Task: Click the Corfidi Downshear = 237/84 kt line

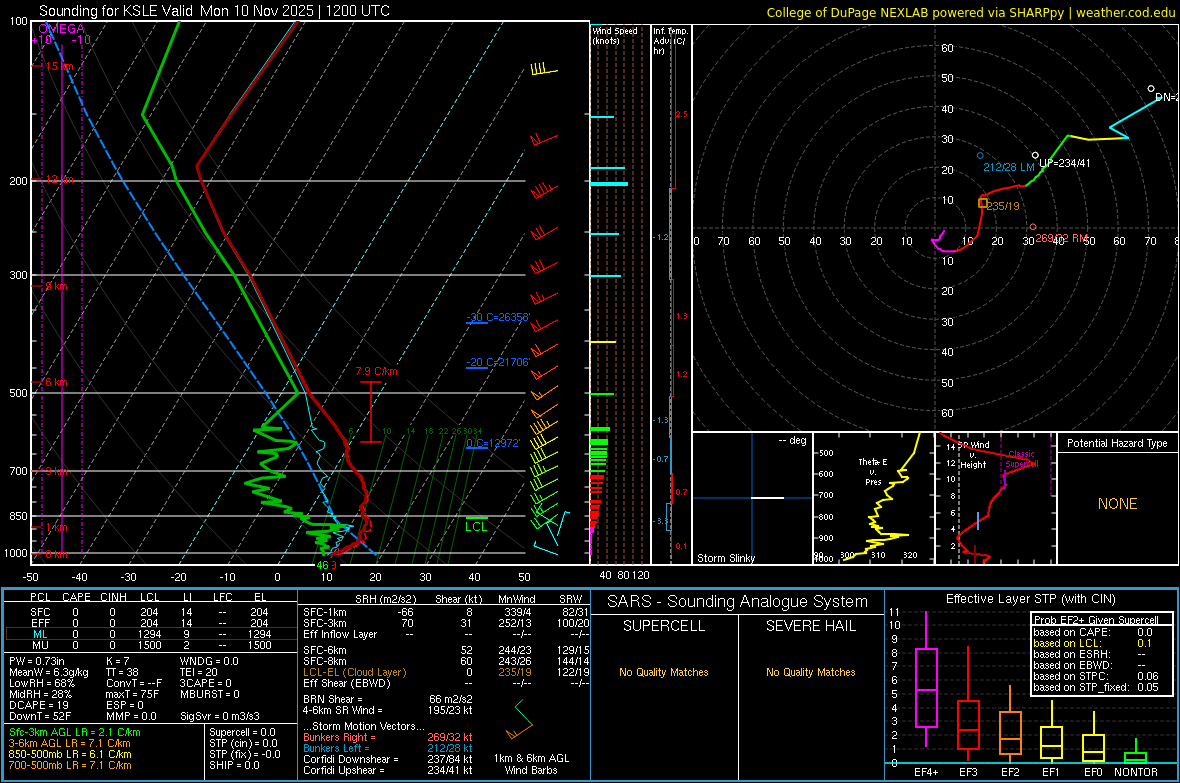Action: (x=388, y=759)
